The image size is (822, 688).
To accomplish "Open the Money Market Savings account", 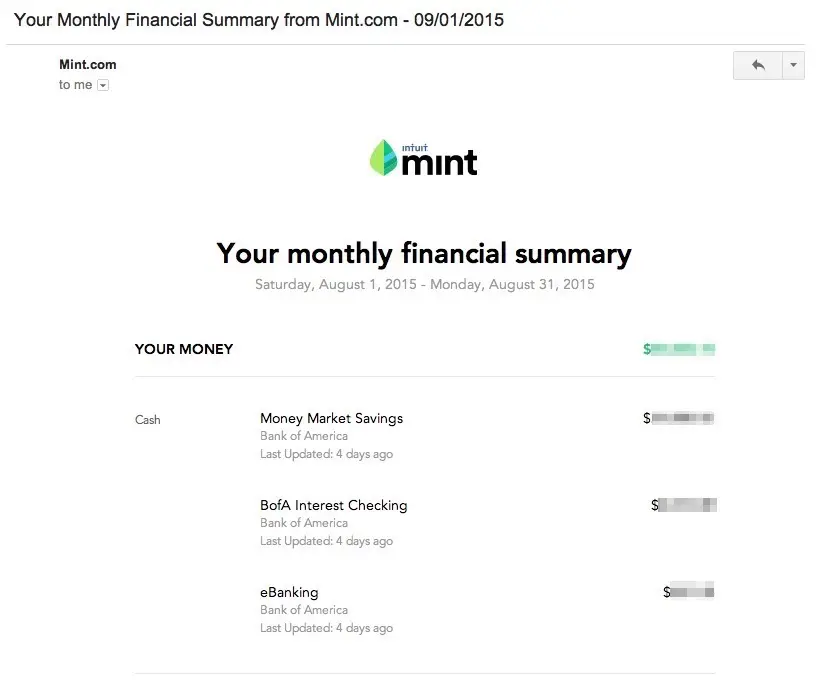I will 331,418.
